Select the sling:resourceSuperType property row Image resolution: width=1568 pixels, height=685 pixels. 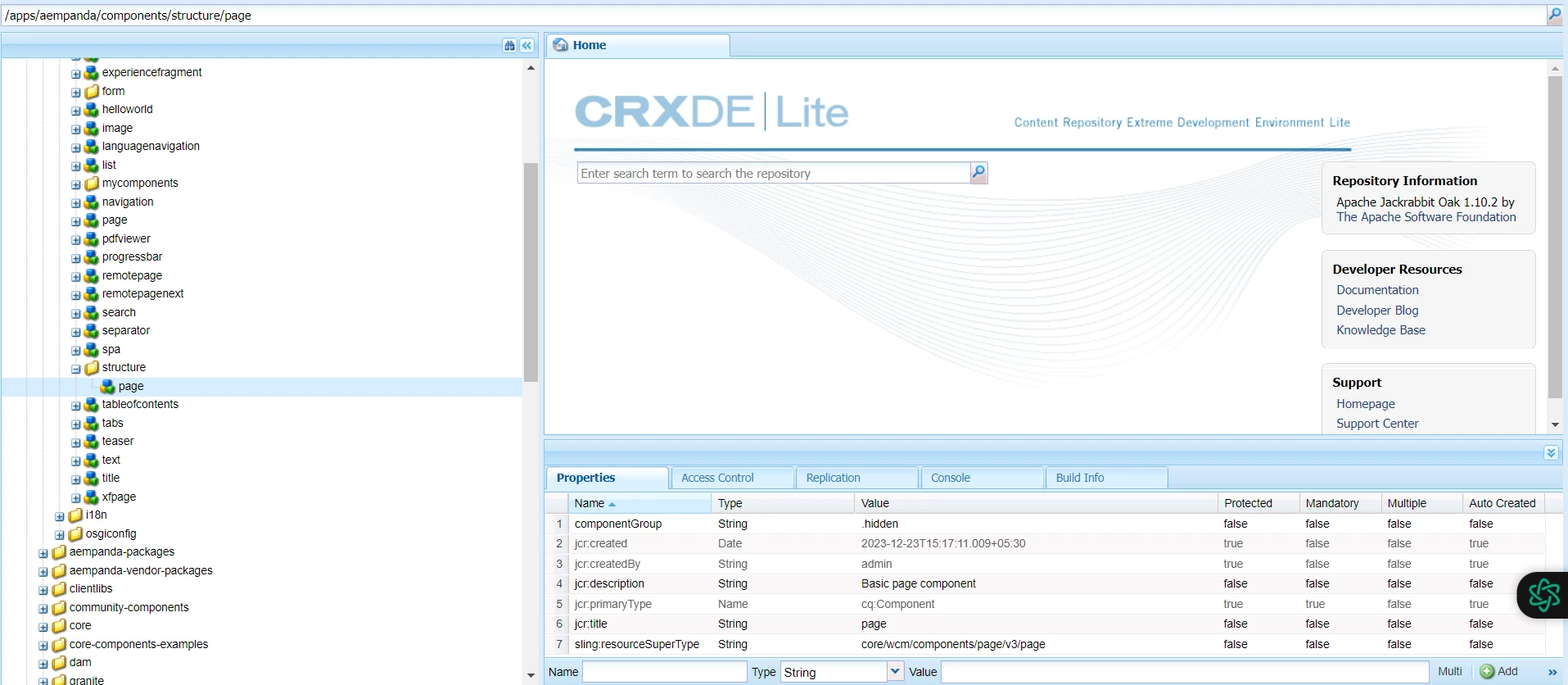1045,645
